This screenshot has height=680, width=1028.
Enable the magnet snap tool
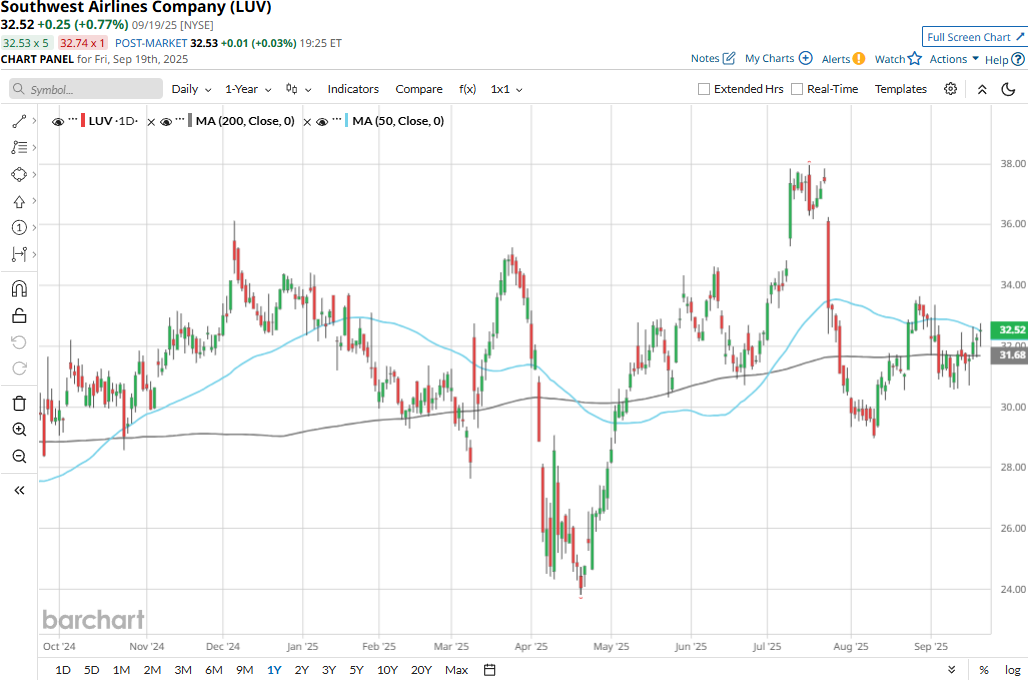pos(19,289)
